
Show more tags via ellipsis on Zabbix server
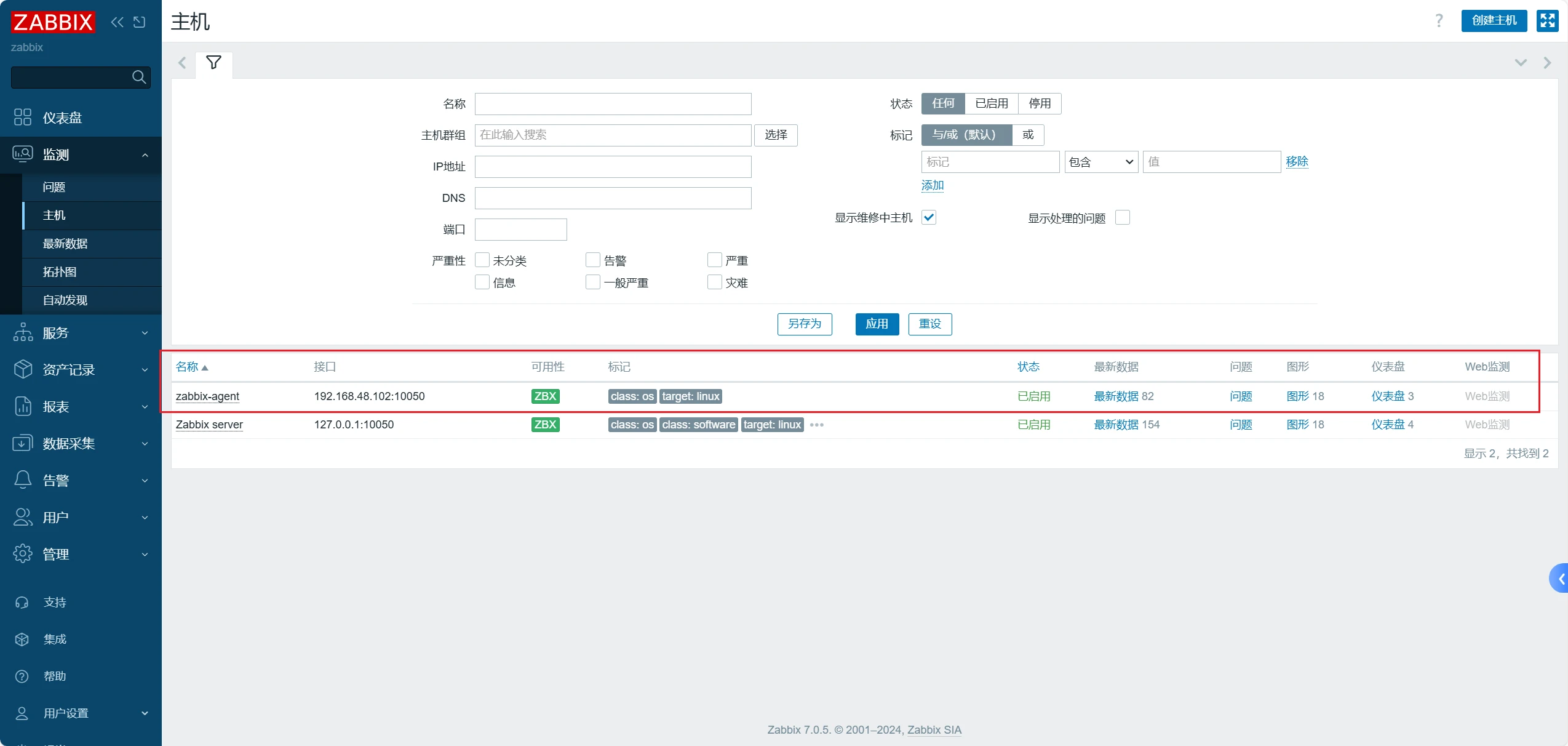816,425
